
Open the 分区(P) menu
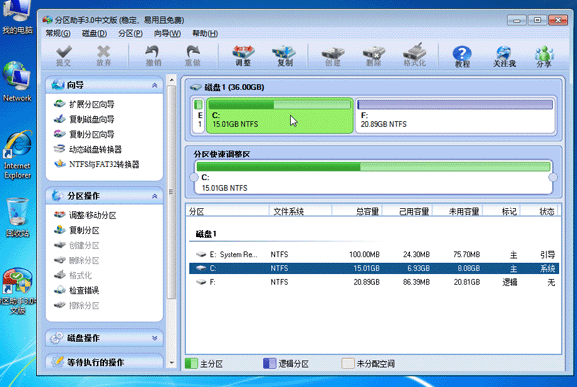(130, 33)
